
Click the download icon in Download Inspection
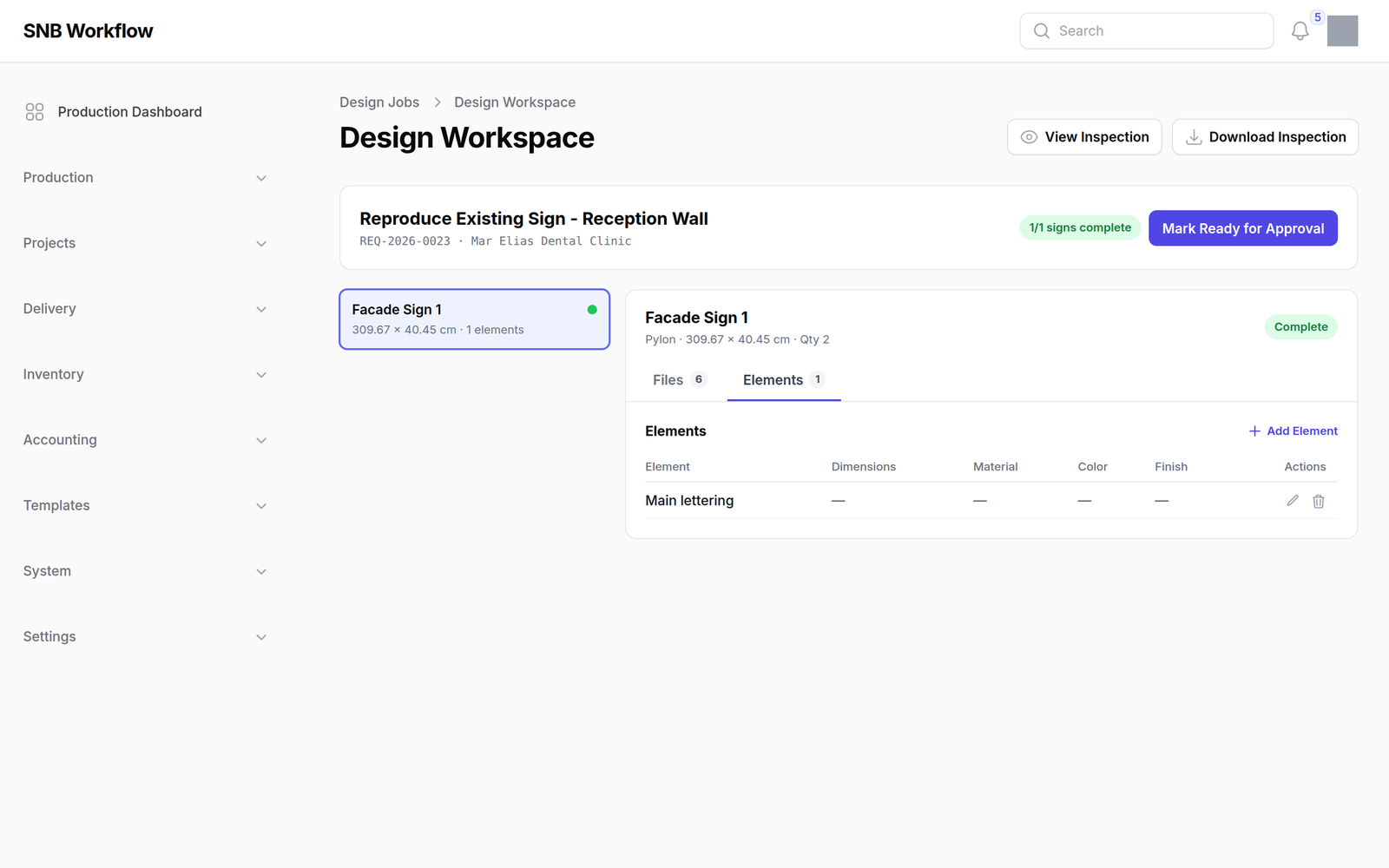(1194, 137)
